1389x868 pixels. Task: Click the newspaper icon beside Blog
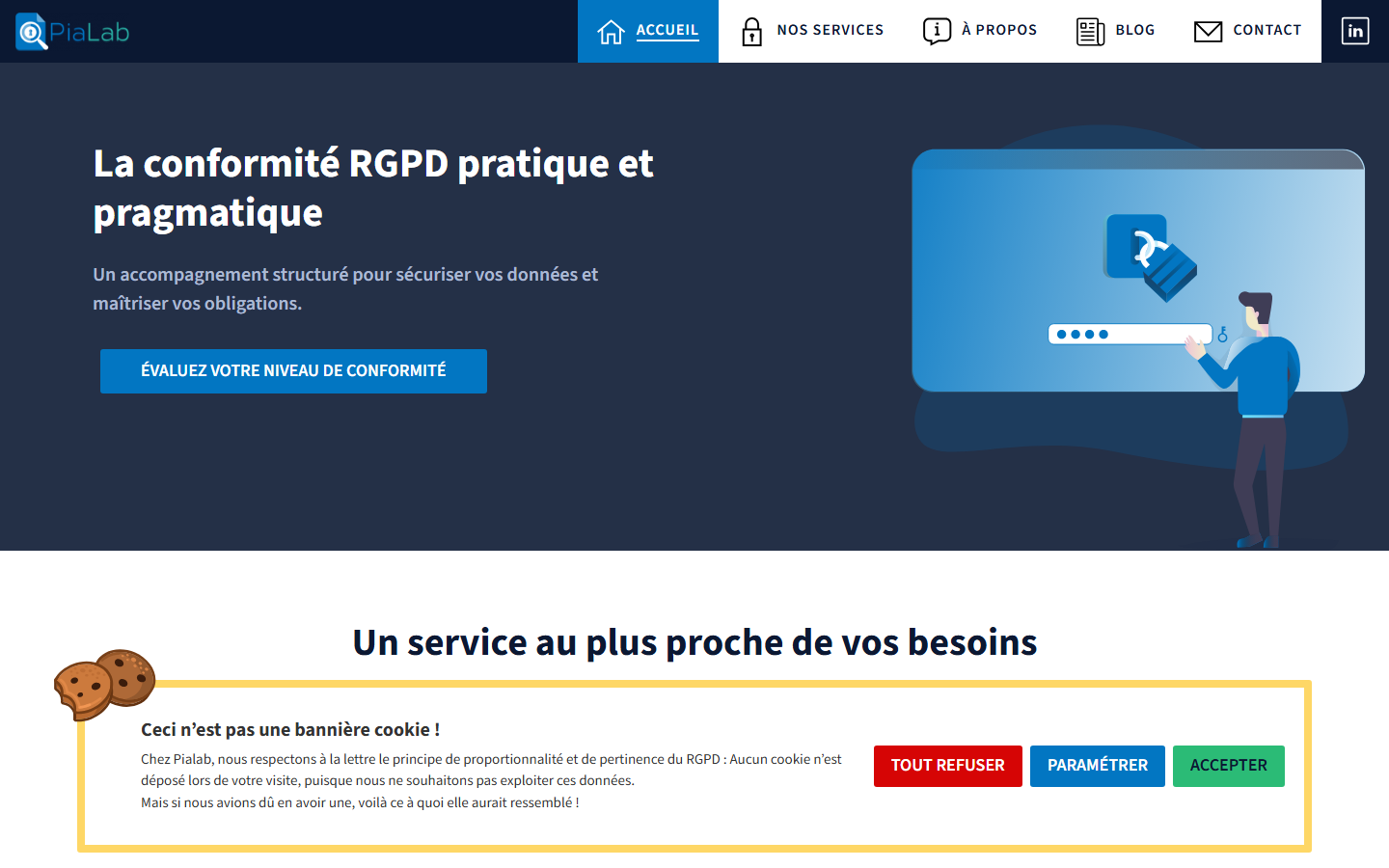point(1090,32)
